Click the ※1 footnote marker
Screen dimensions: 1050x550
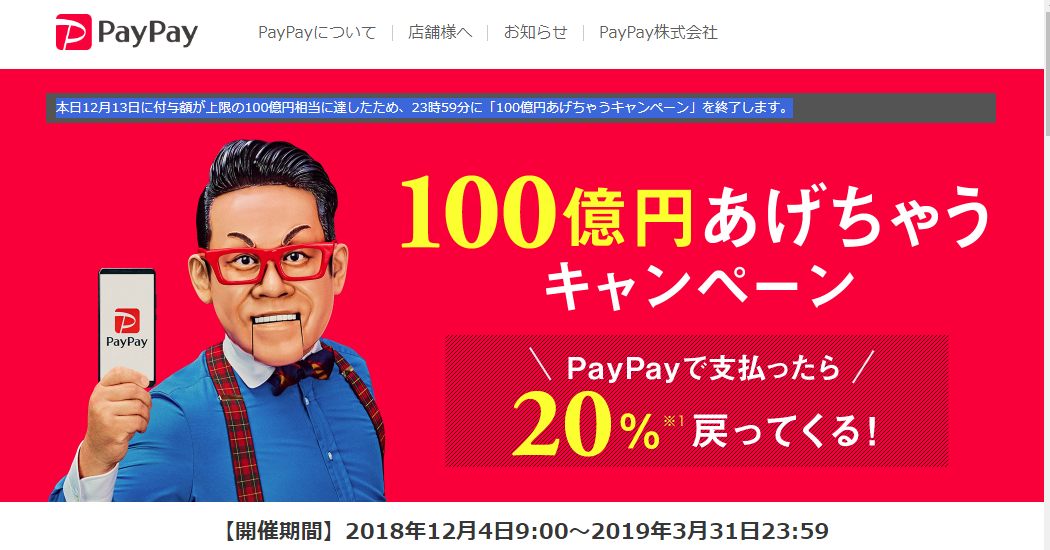(674, 421)
